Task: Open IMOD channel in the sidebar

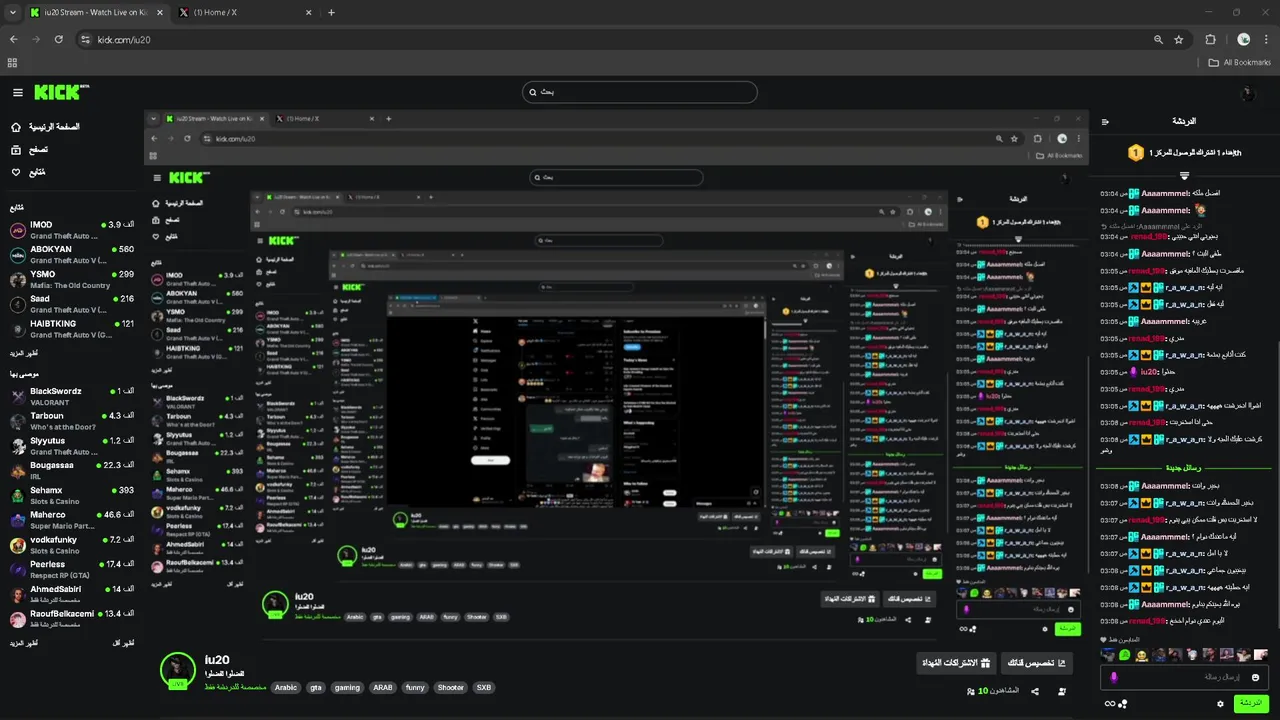Action: [72, 230]
